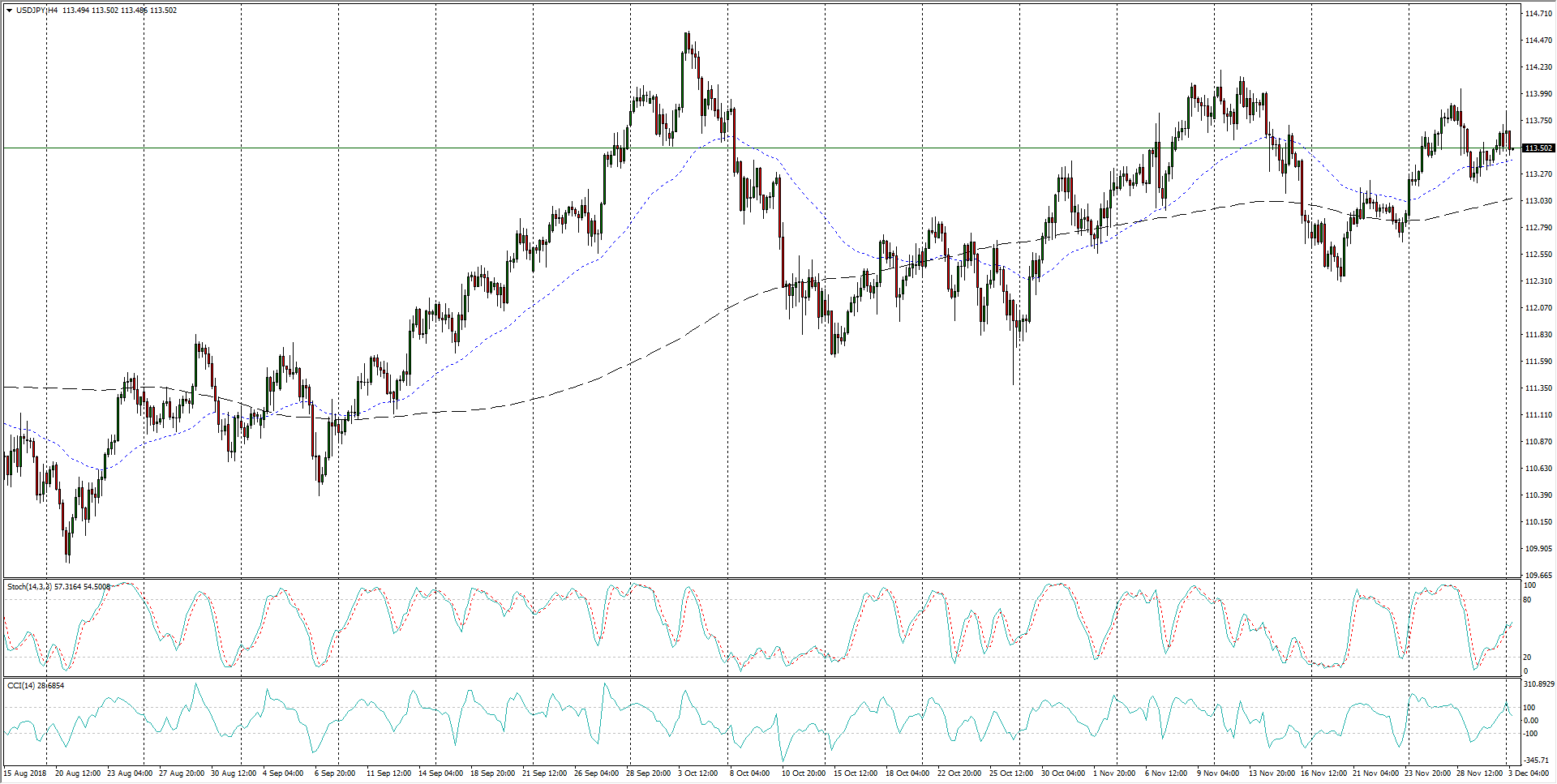The width and height of the screenshot is (1557, 784).
Task: Click the 310.8929 value on CCI scale
Action: coord(1540,684)
